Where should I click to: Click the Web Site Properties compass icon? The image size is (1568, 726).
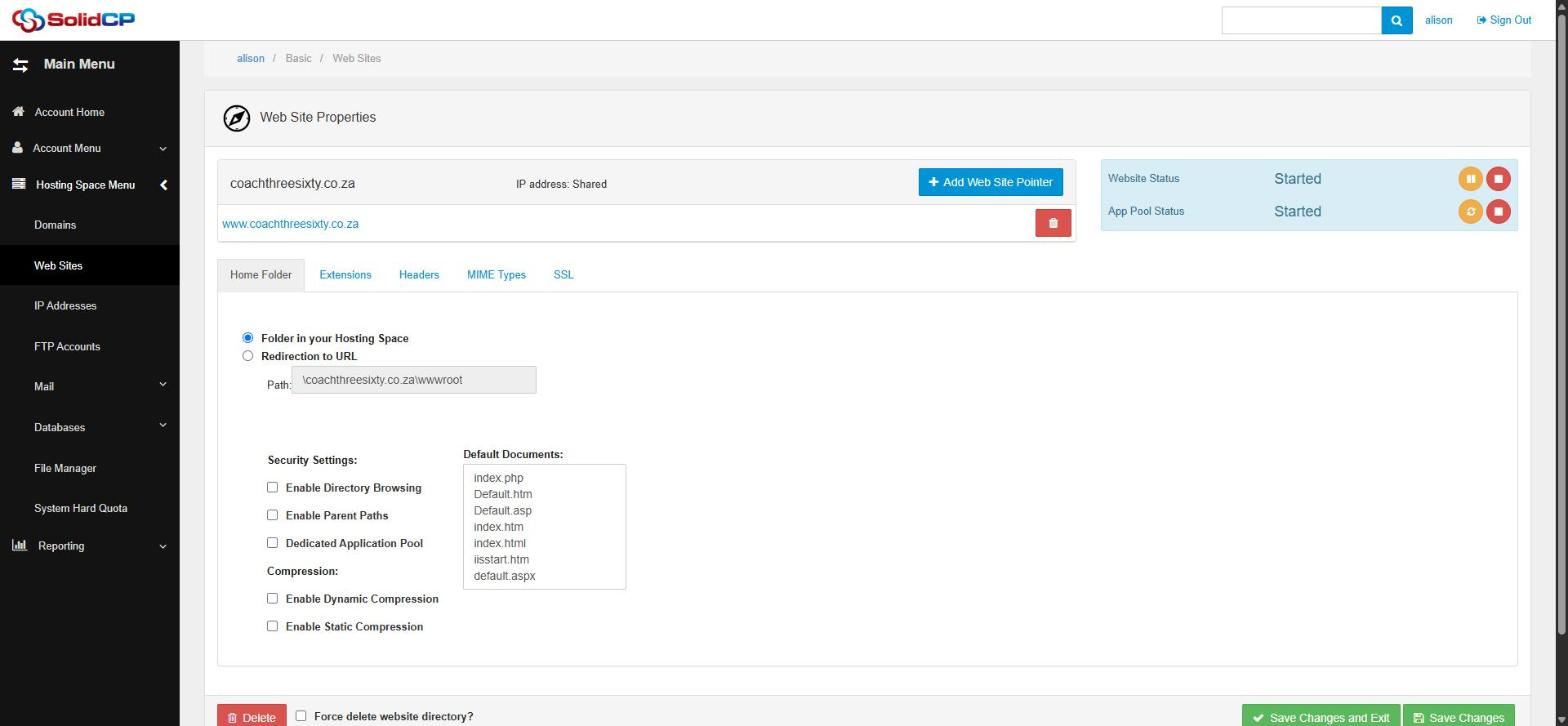[x=236, y=118]
